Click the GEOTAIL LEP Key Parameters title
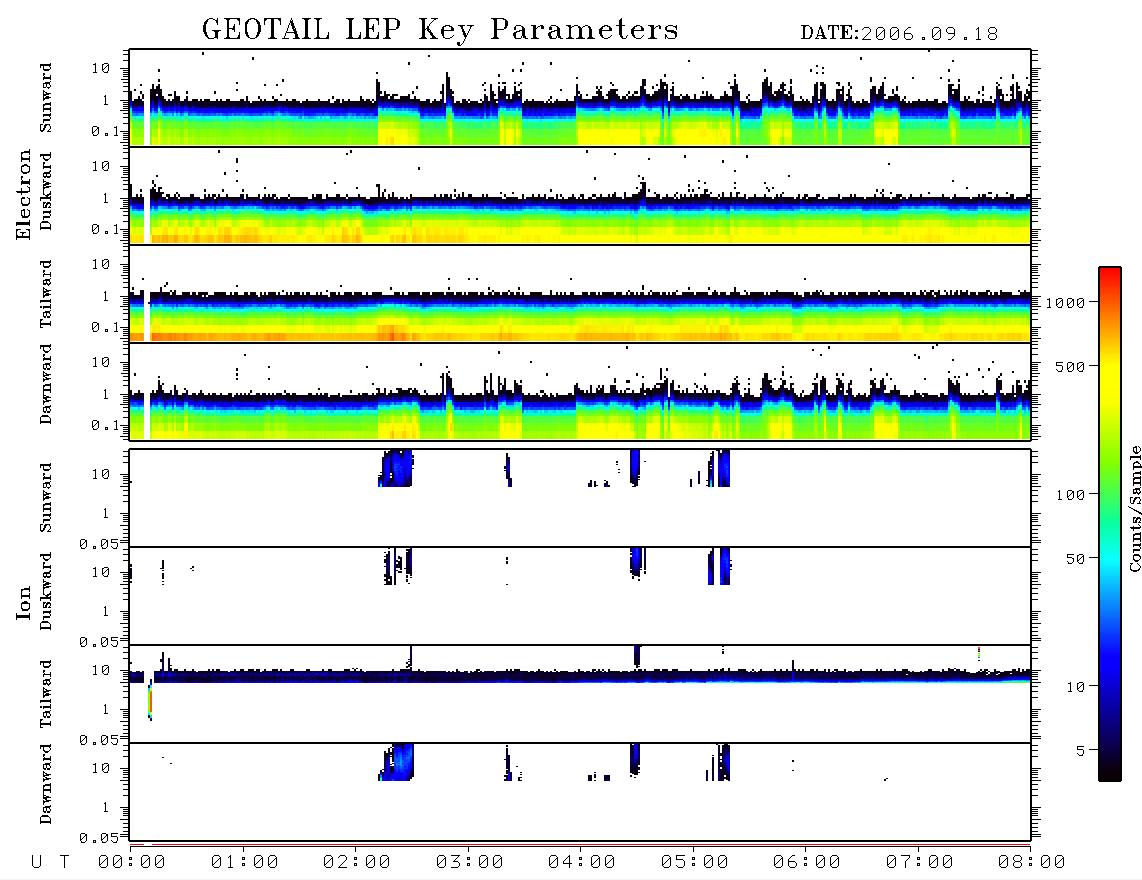The height and width of the screenshot is (880, 1142). point(440,30)
